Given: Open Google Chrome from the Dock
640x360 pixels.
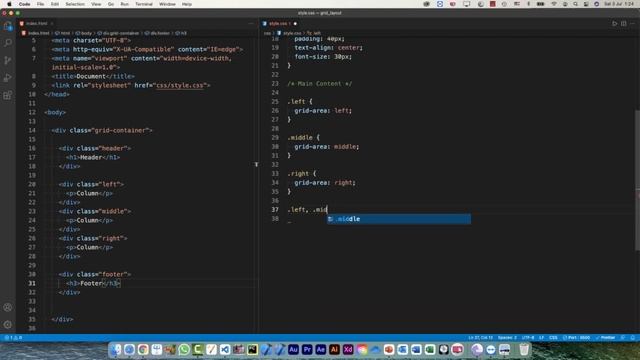Looking at the screenshot, I should (x=143, y=349).
